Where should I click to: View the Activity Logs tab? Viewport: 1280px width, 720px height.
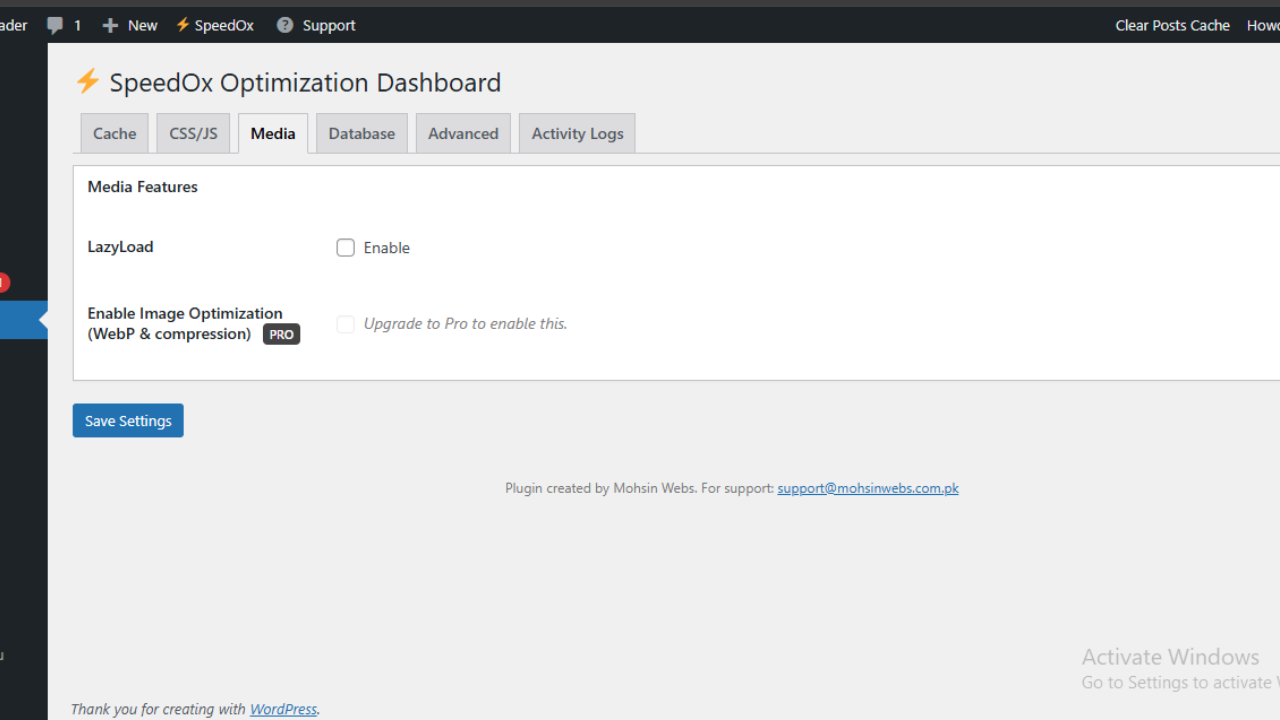pos(577,133)
